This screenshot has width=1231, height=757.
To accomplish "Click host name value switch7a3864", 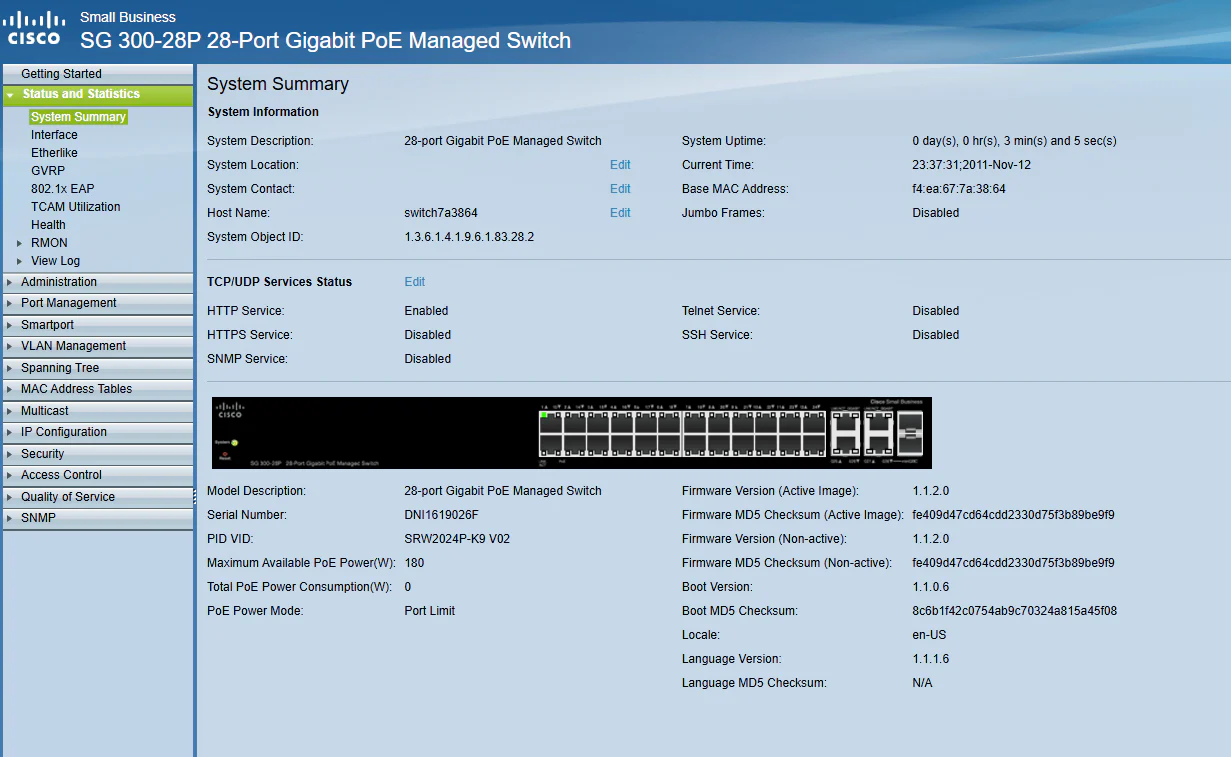I will (x=441, y=213).
